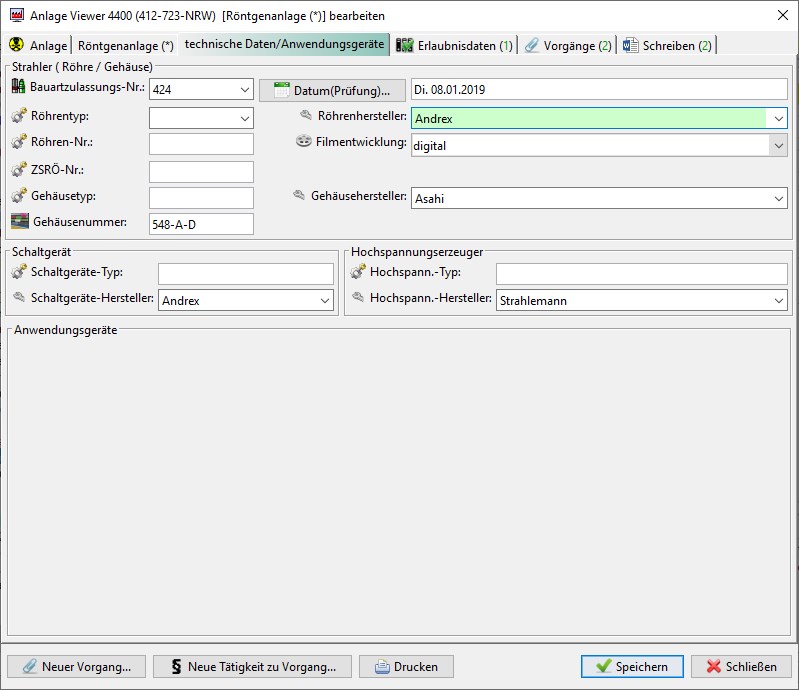Image resolution: width=799 pixels, height=690 pixels.
Task: Click the Neue Tätigkeit zu Vorgang button
Action: [252, 667]
